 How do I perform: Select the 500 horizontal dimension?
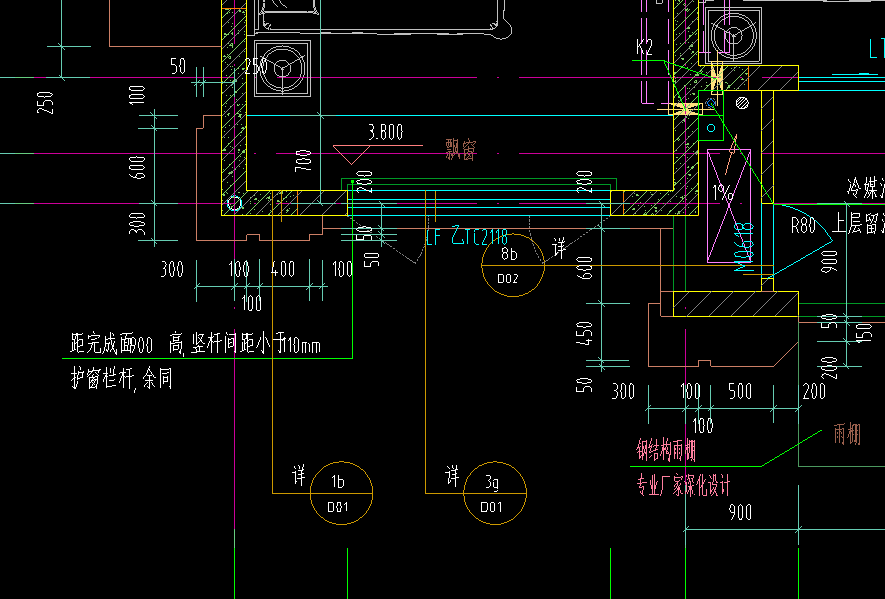(x=740, y=391)
